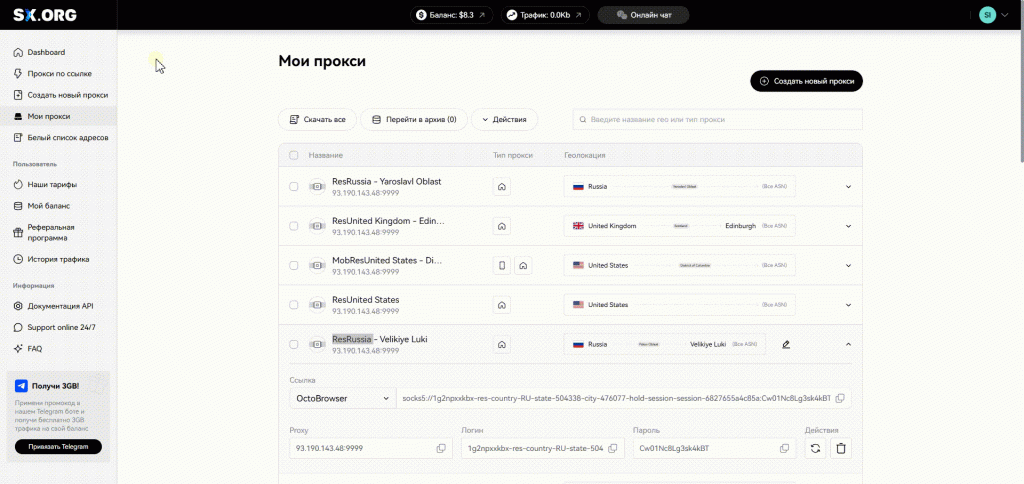Click home icon in MobResUnited States row

(x=524, y=265)
